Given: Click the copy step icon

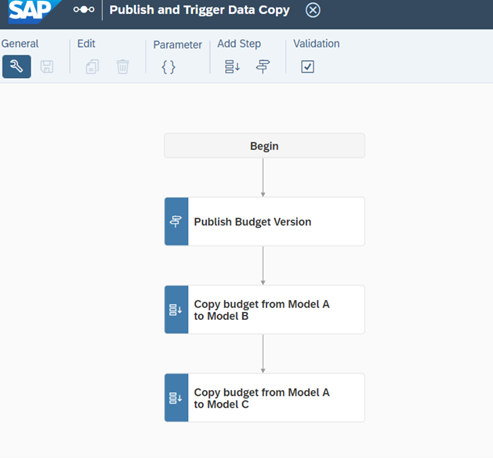Looking at the screenshot, I should point(92,67).
